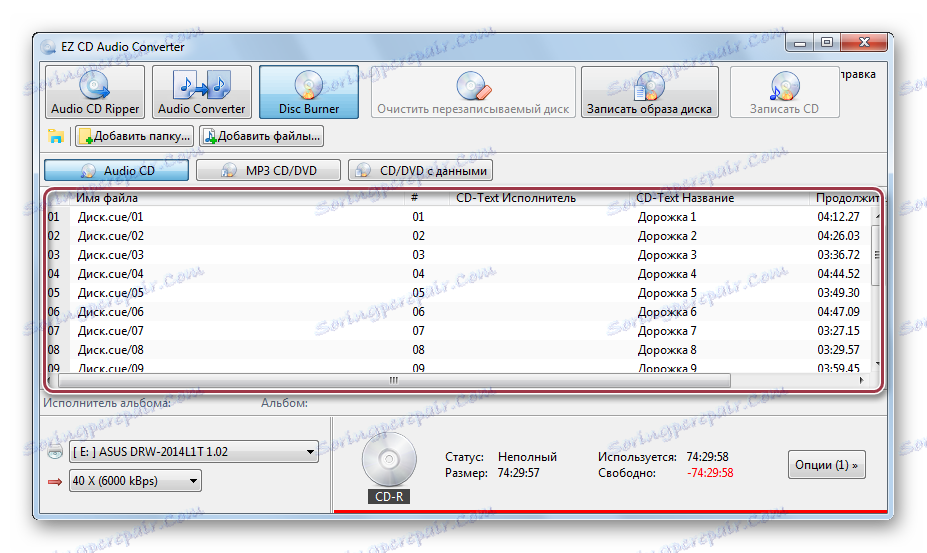
Task: Click the horizontal scrollbar thumb of track list
Action: click(394, 380)
